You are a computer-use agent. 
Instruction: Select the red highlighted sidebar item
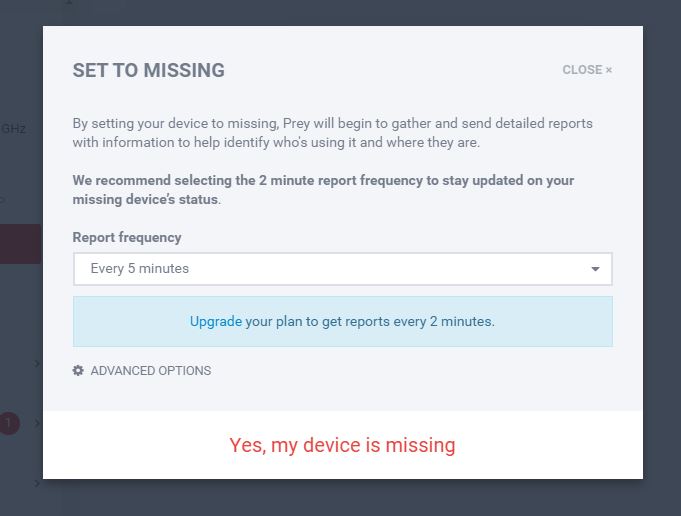pyautogui.click(x=20, y=244)
